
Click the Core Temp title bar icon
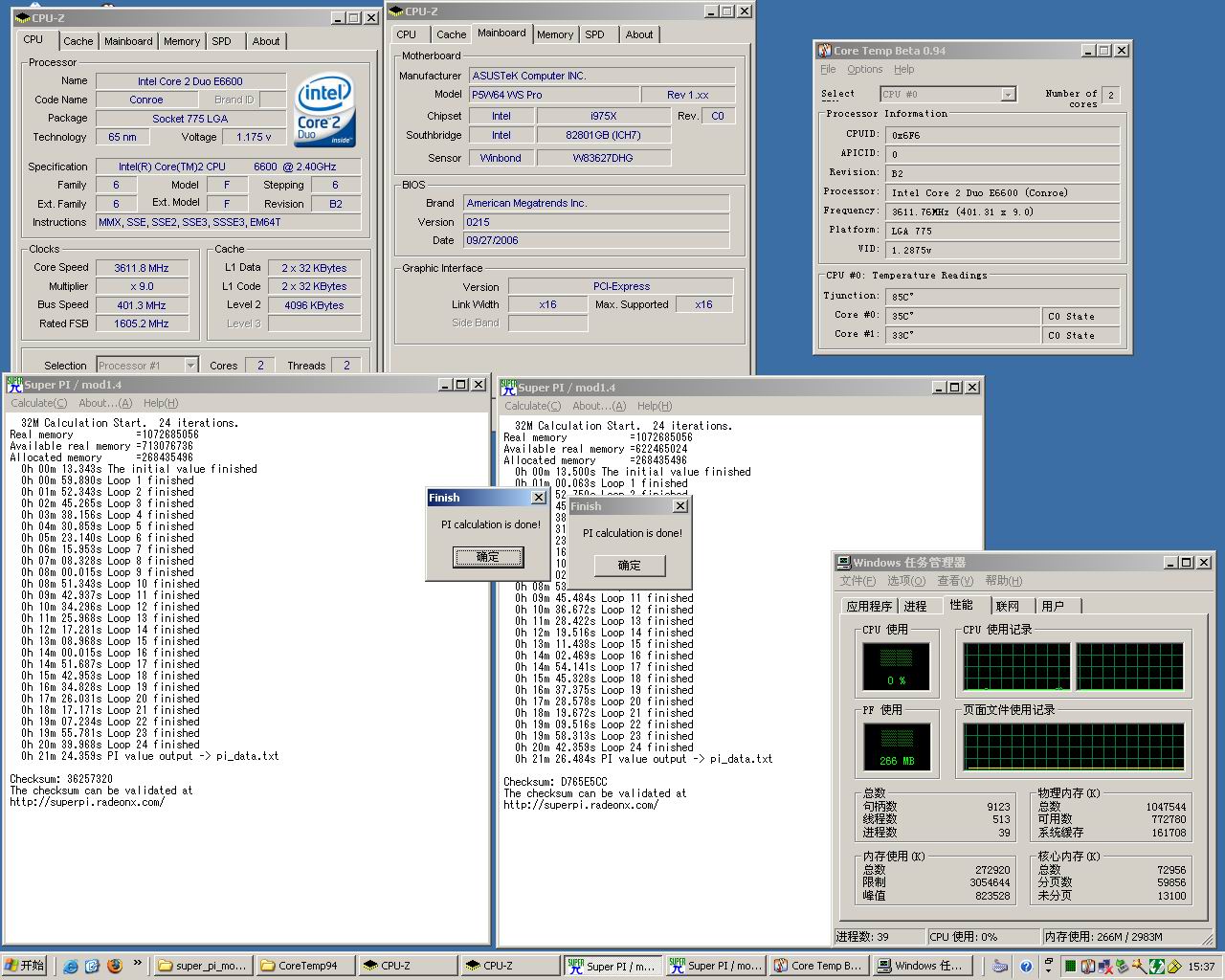point(824,51)
